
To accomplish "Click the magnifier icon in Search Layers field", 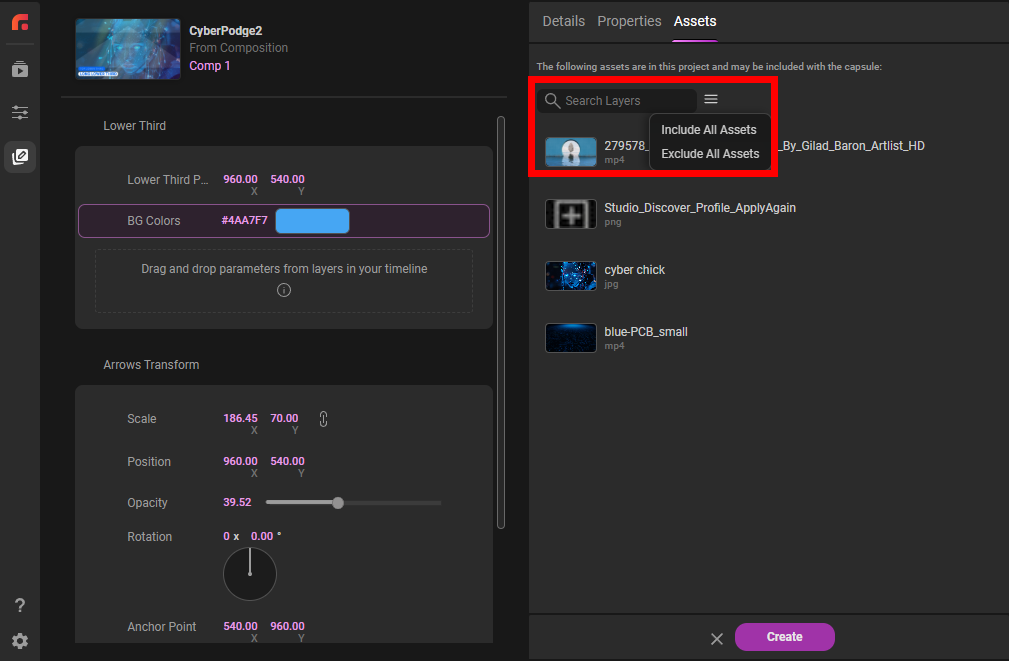I will pos(552,100).
